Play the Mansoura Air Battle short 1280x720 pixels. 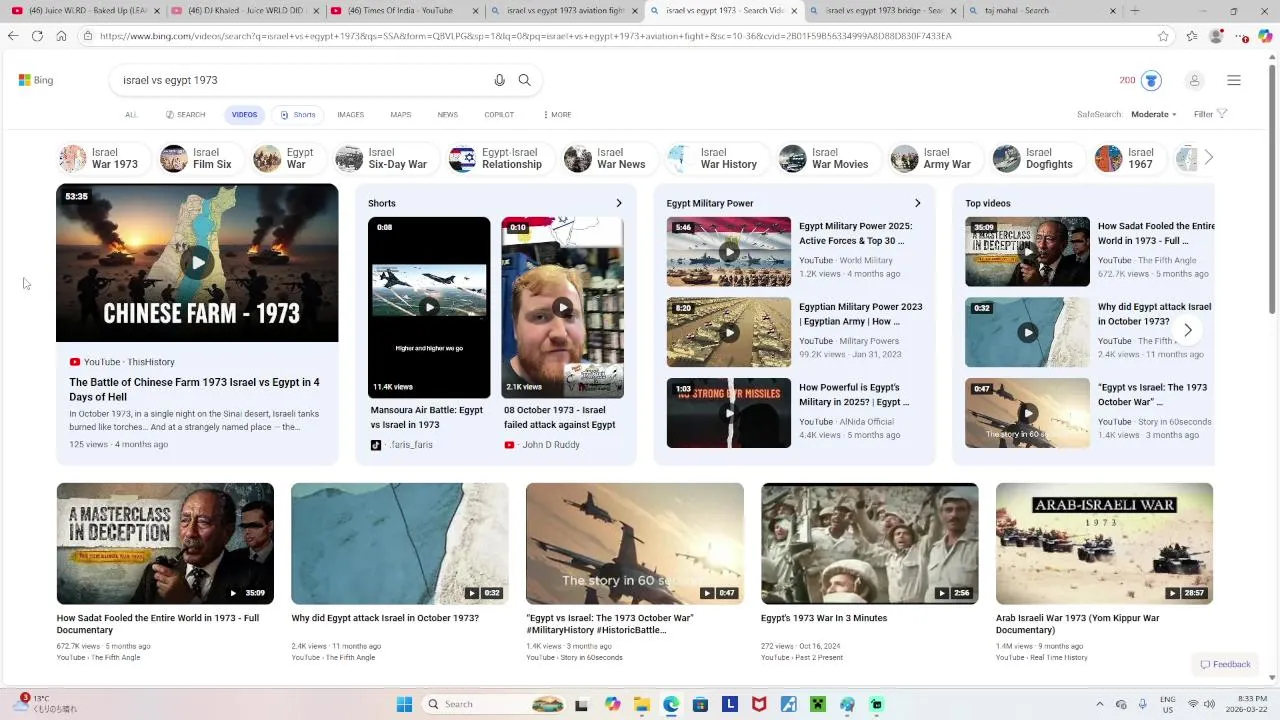click(x=429, y=307)
